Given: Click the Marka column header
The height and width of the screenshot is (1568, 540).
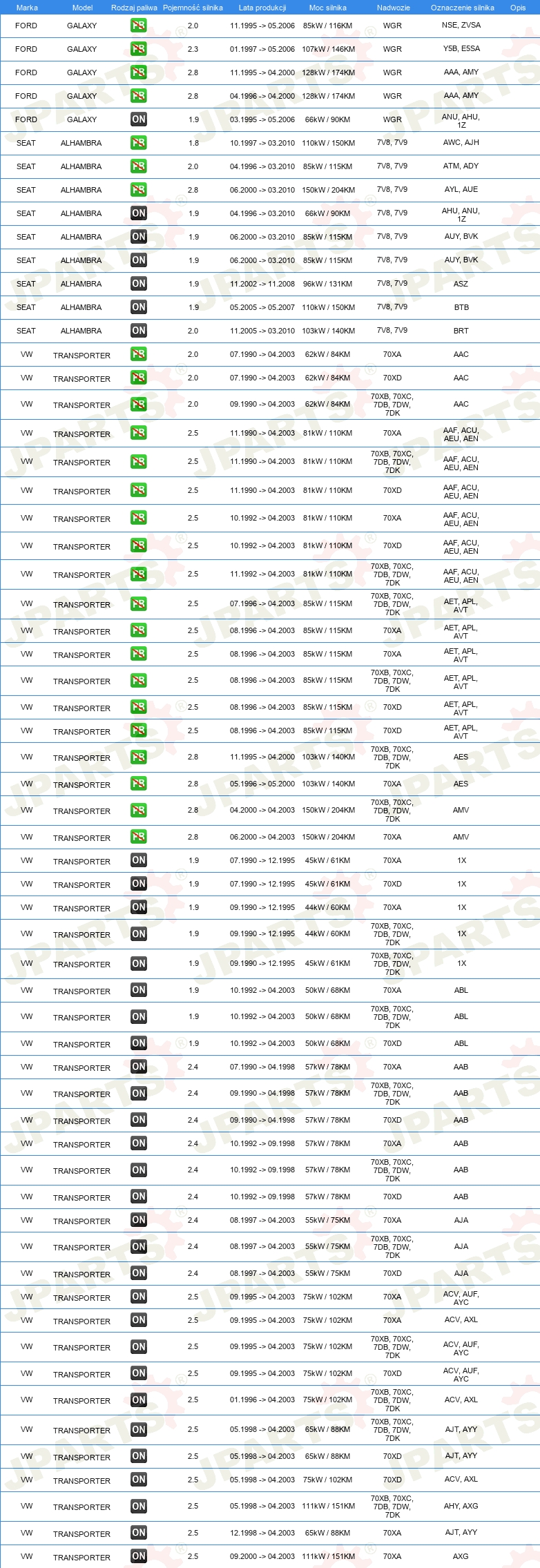Looking at the screenshot, I should click(27, 8).
